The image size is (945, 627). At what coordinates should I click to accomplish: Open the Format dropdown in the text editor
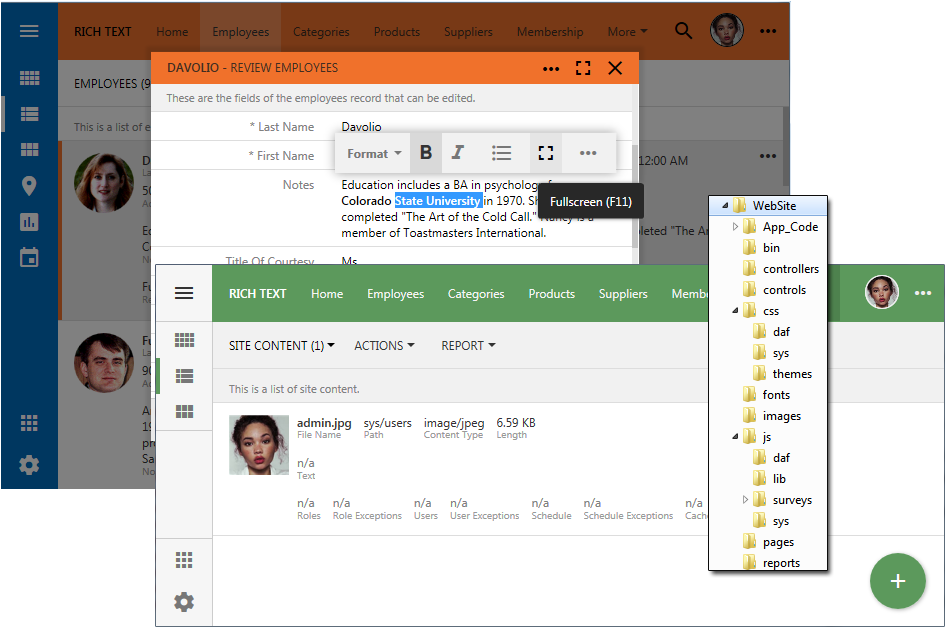click(371, 153)
